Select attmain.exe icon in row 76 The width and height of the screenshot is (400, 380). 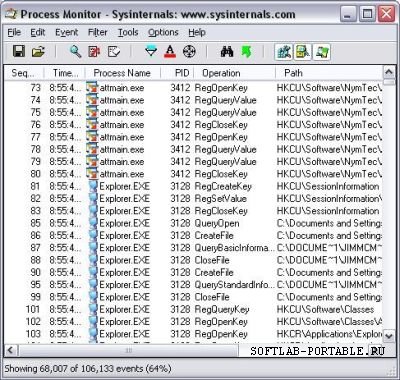click(x=92, y=125)
